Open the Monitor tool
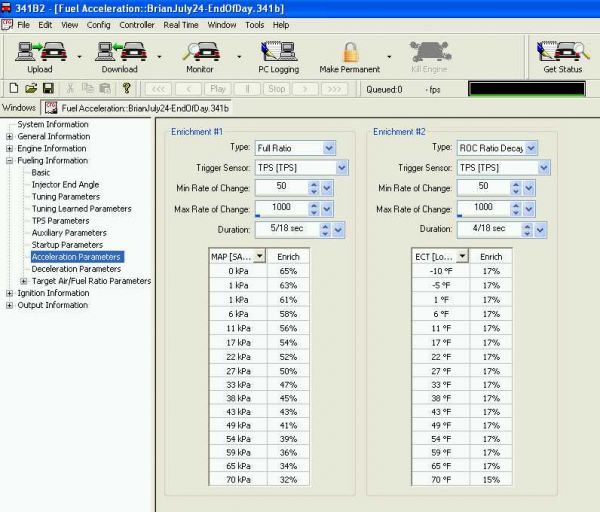Image resolution: width=600 pixels, height=512 pixels. [199, 52]
